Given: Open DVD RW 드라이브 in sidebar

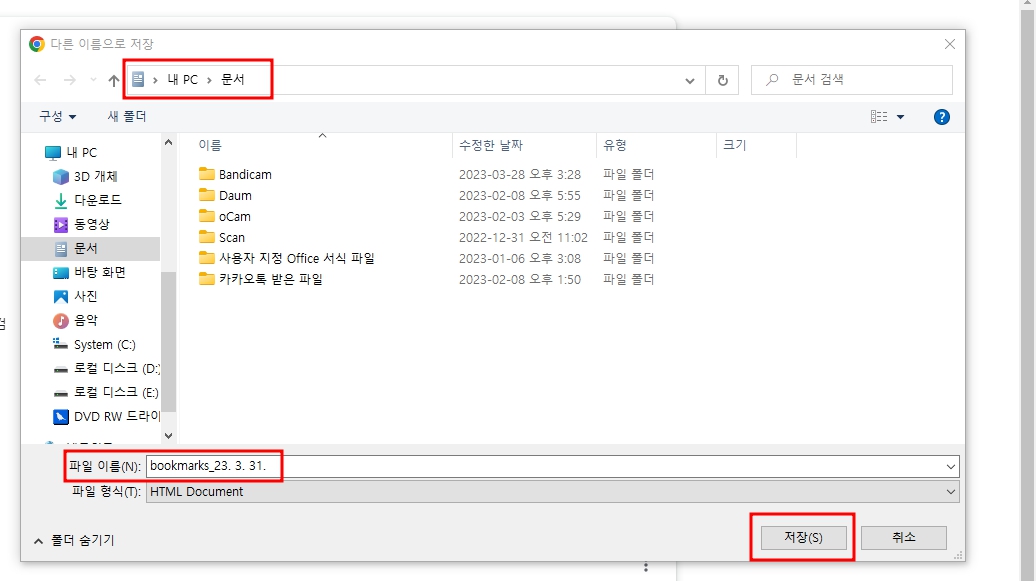Looking at the screenshot, I should coord(106,416).
